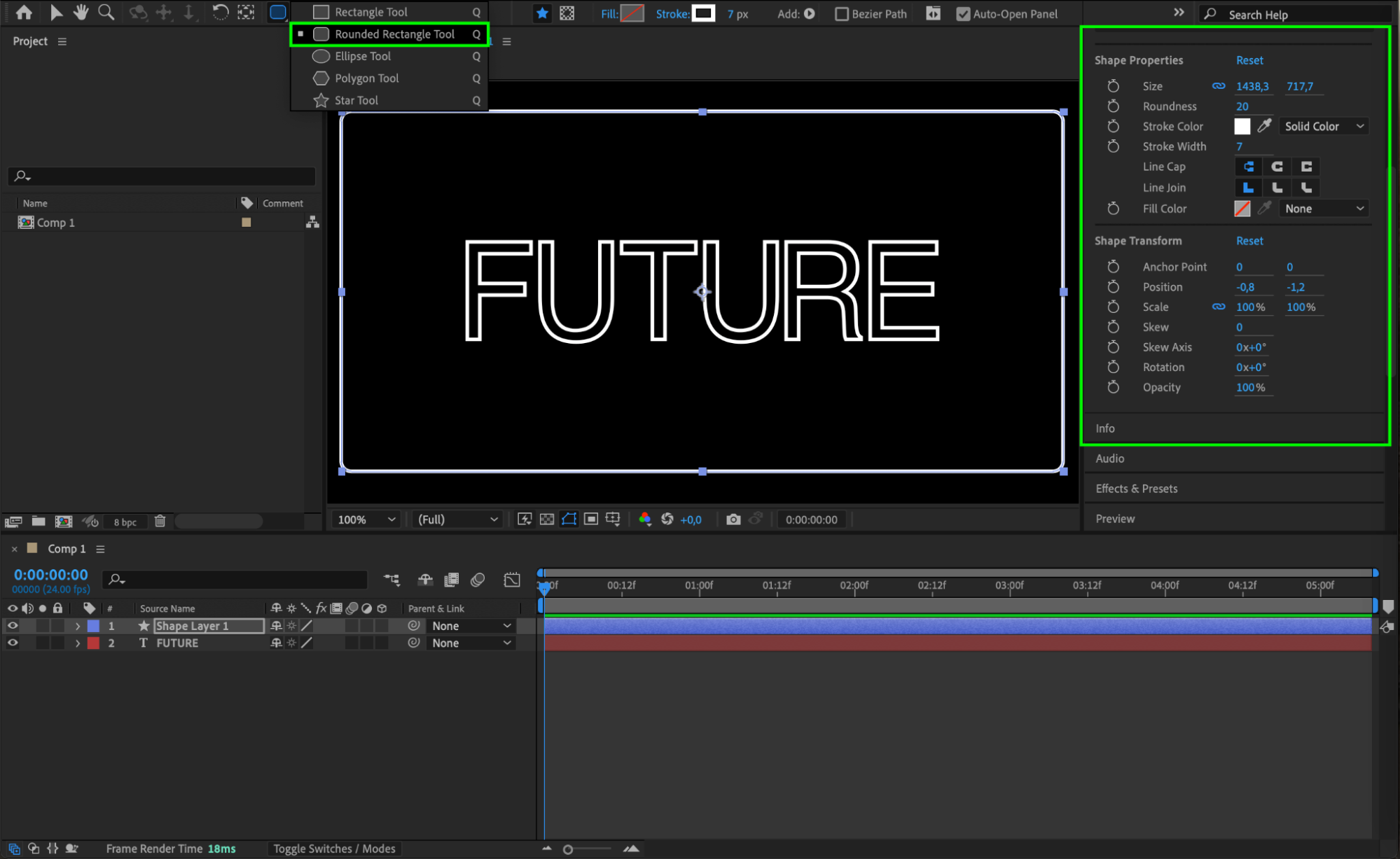The image size is (1400, 859).
Task: Expand the FUTURE layer properties
Action: (78, 643)
